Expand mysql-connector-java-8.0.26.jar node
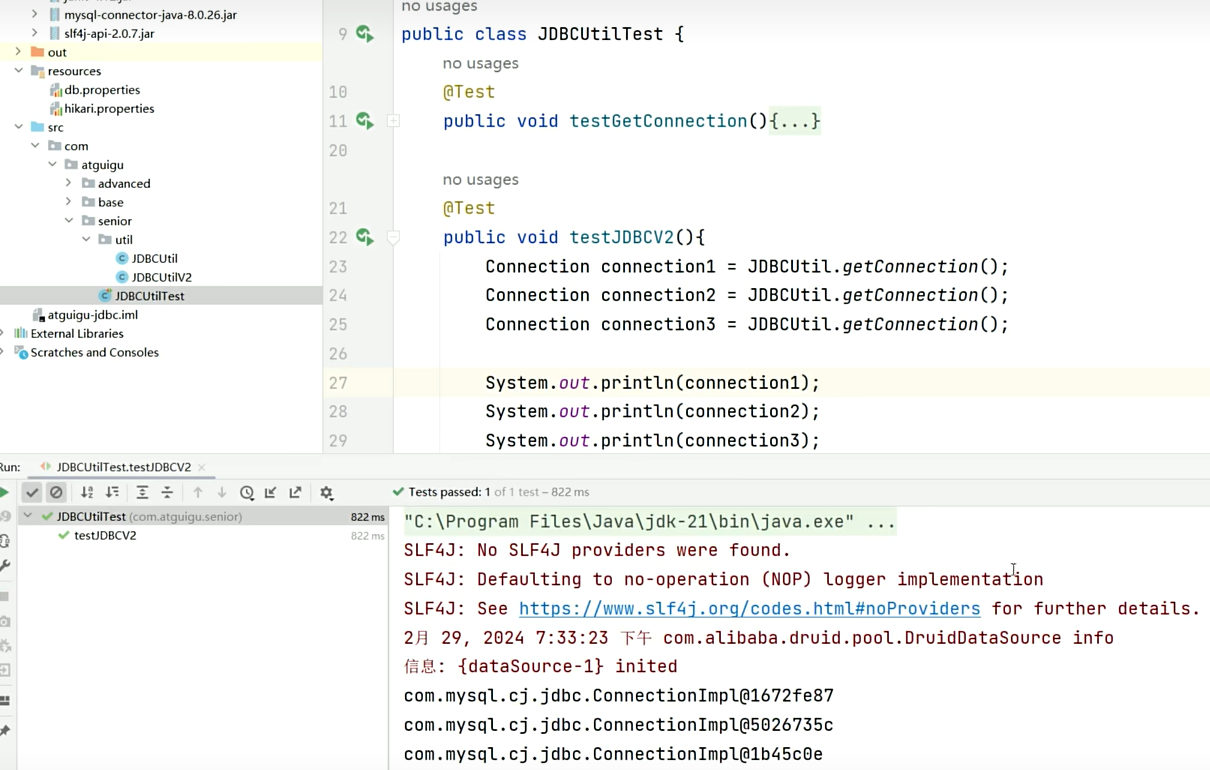The width and height of the screenshot is (1210, 770). pyautogui.click(x=35, y=15)
